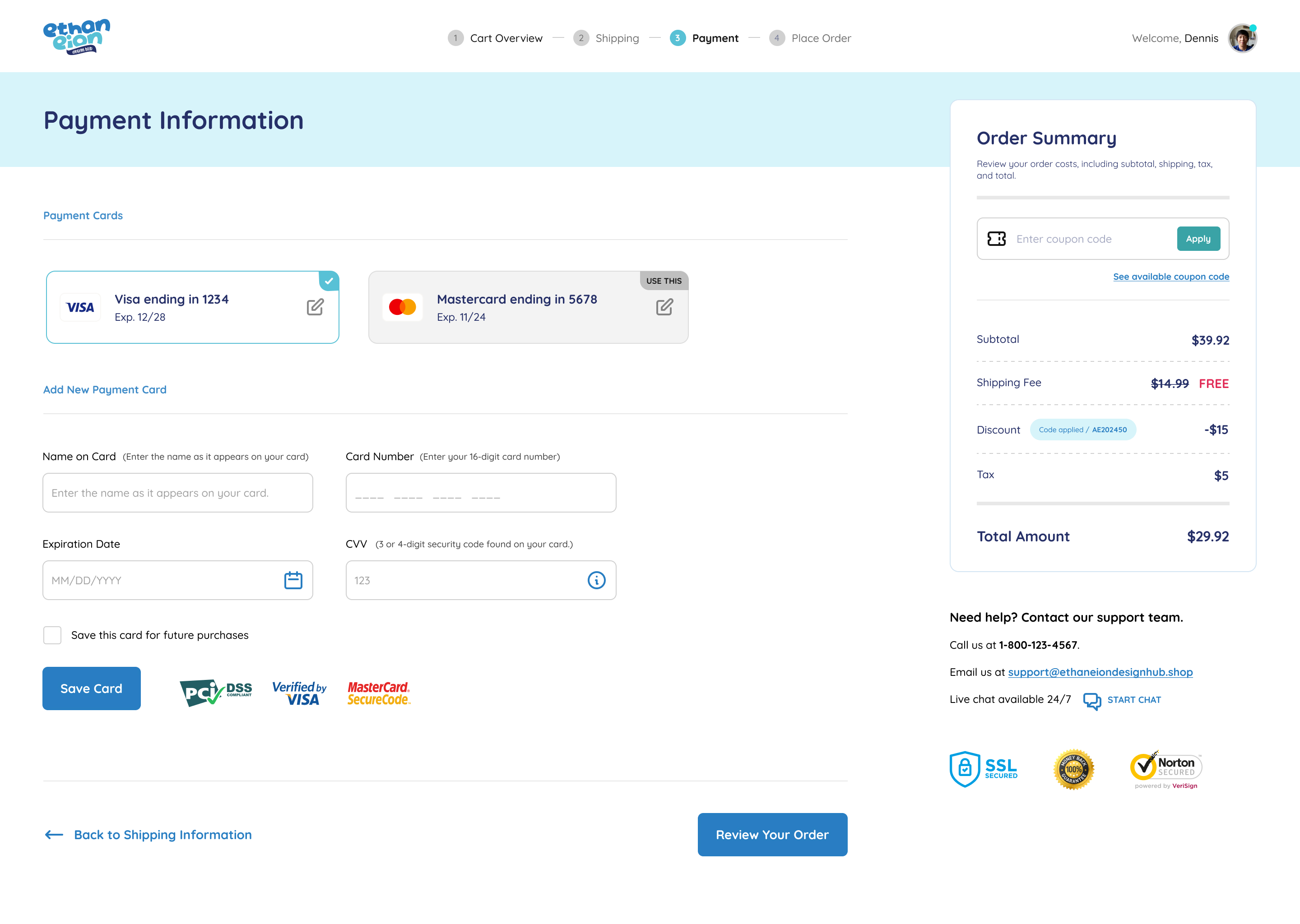Click Apply to redeem coupon
The height and width of the screenshot is (924, 1300).
1199,239
